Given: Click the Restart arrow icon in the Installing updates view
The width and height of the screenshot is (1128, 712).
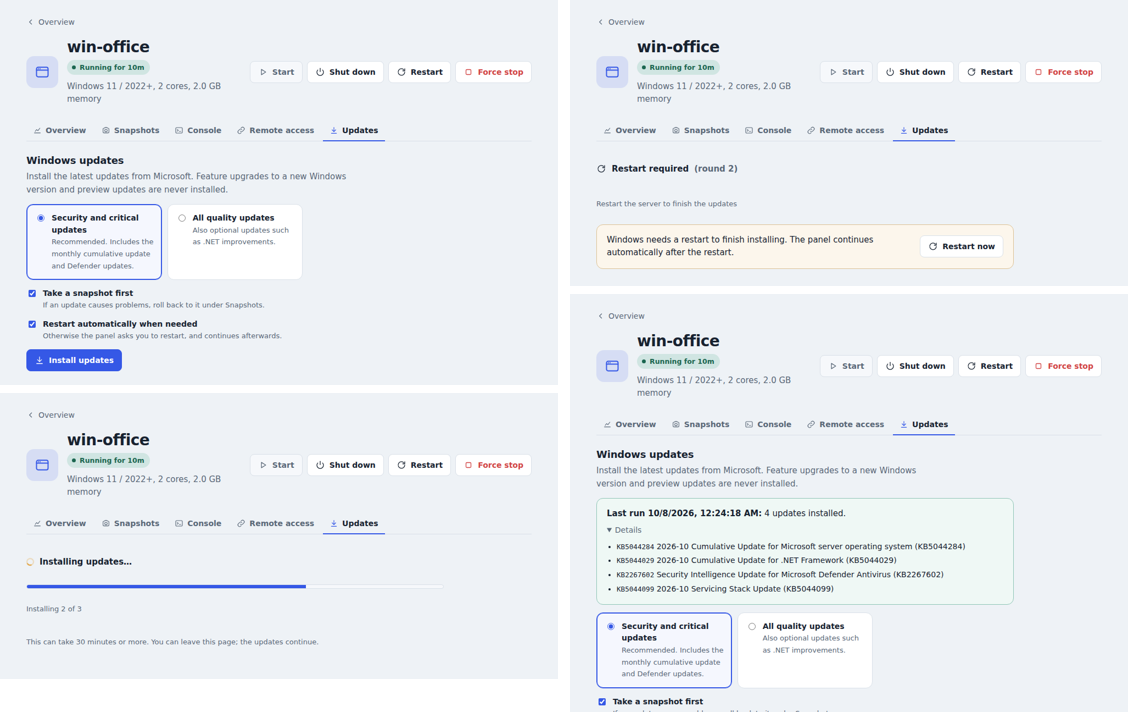Looking at the screenshot, I should pyautogui.click(x=401, y=465).
